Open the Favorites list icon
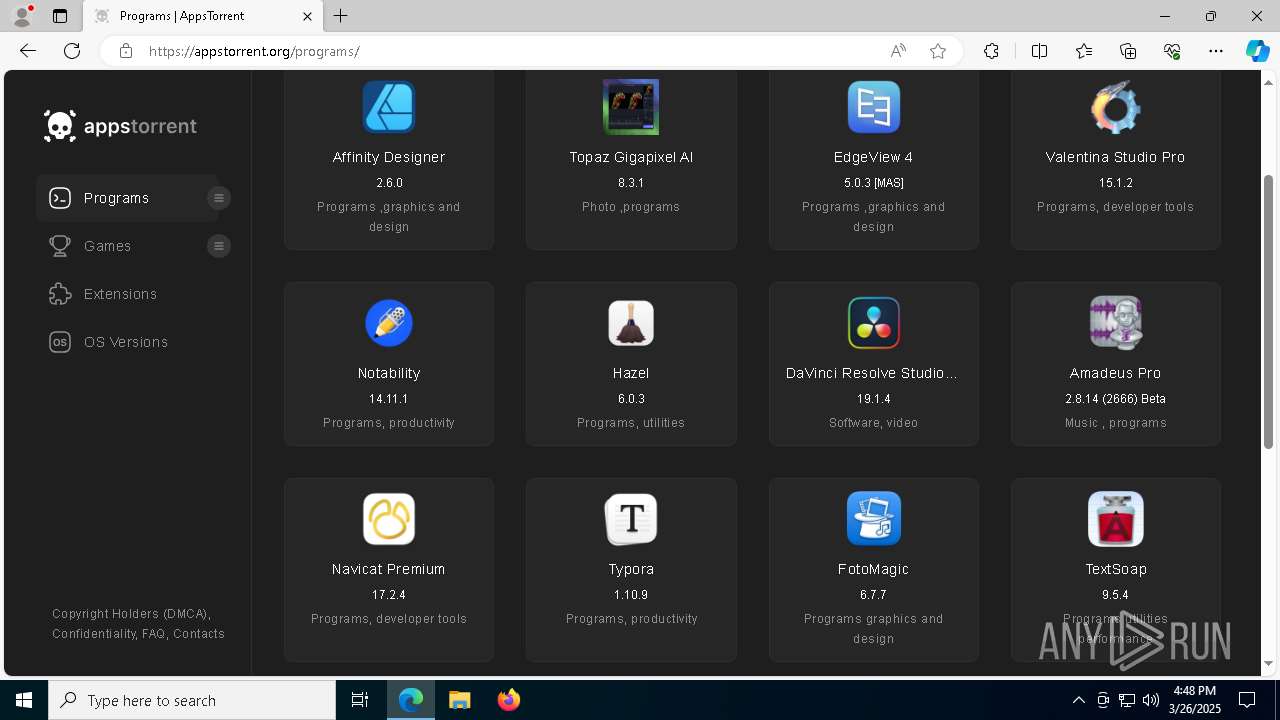Viewport: 1280px width, 720px height. [1084, 51]
